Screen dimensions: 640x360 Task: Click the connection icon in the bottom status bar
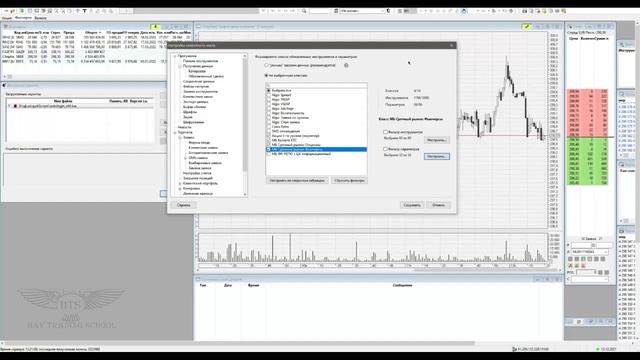(514, 349)
